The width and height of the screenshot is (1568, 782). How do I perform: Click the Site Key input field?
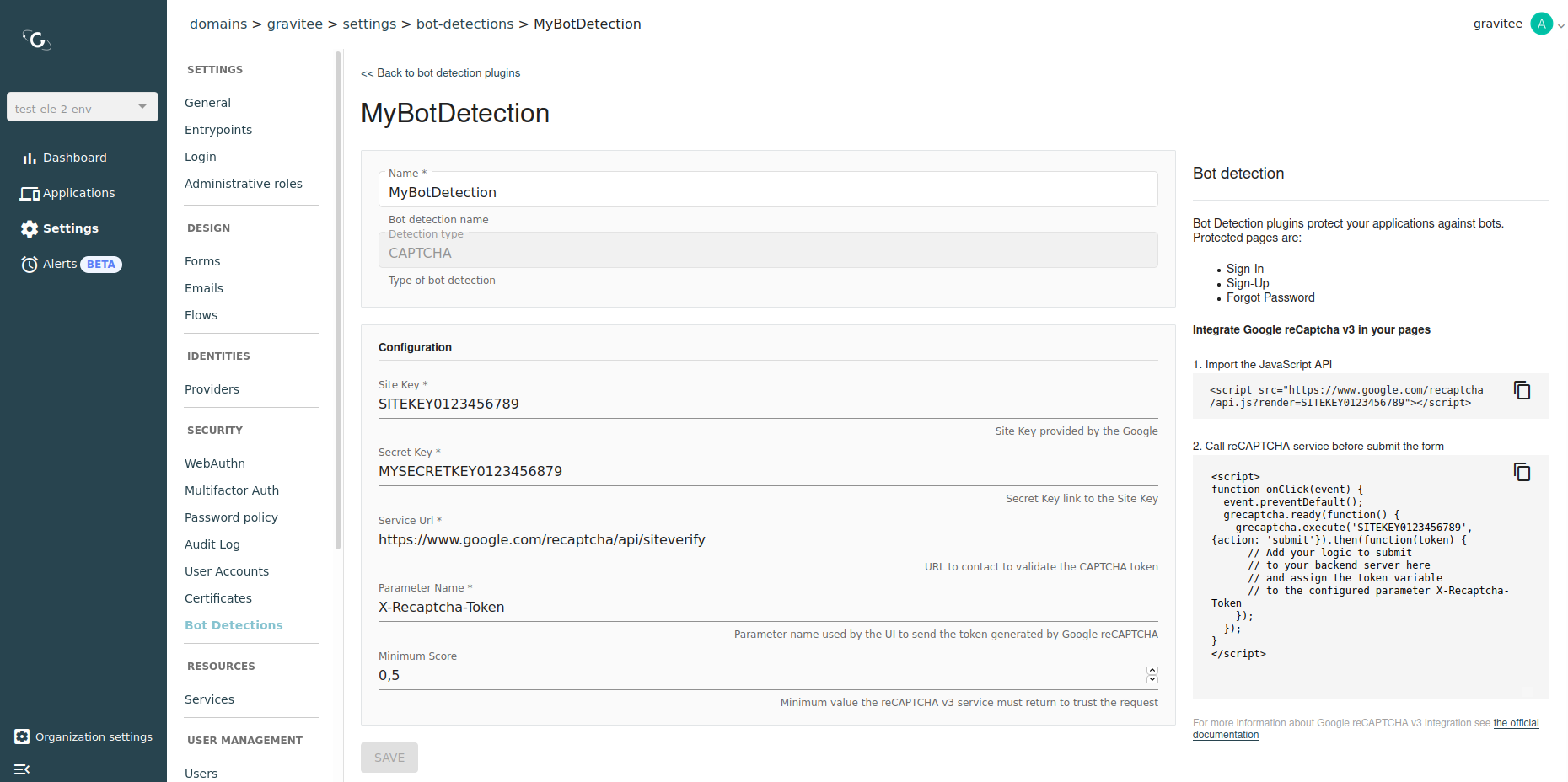pos(767,404)
